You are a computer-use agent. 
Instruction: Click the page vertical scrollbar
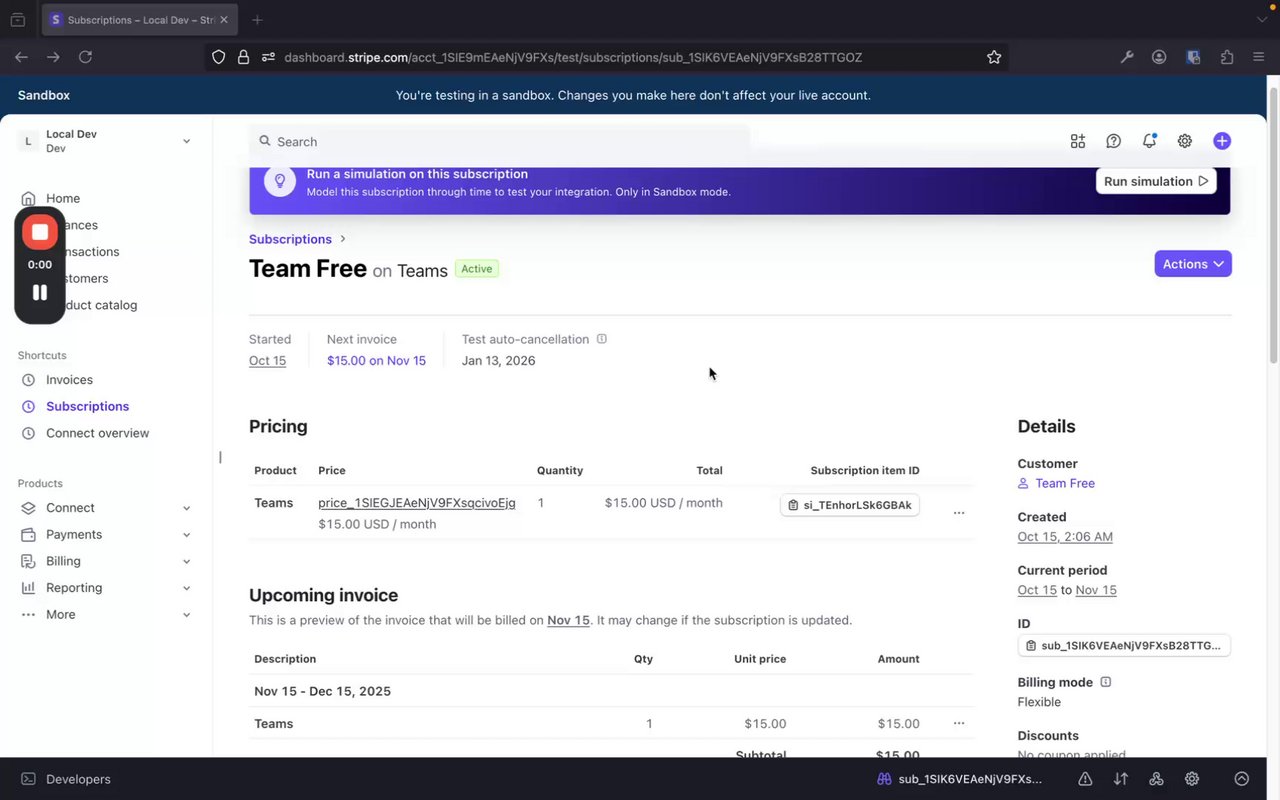click(x=1273, y=226)
